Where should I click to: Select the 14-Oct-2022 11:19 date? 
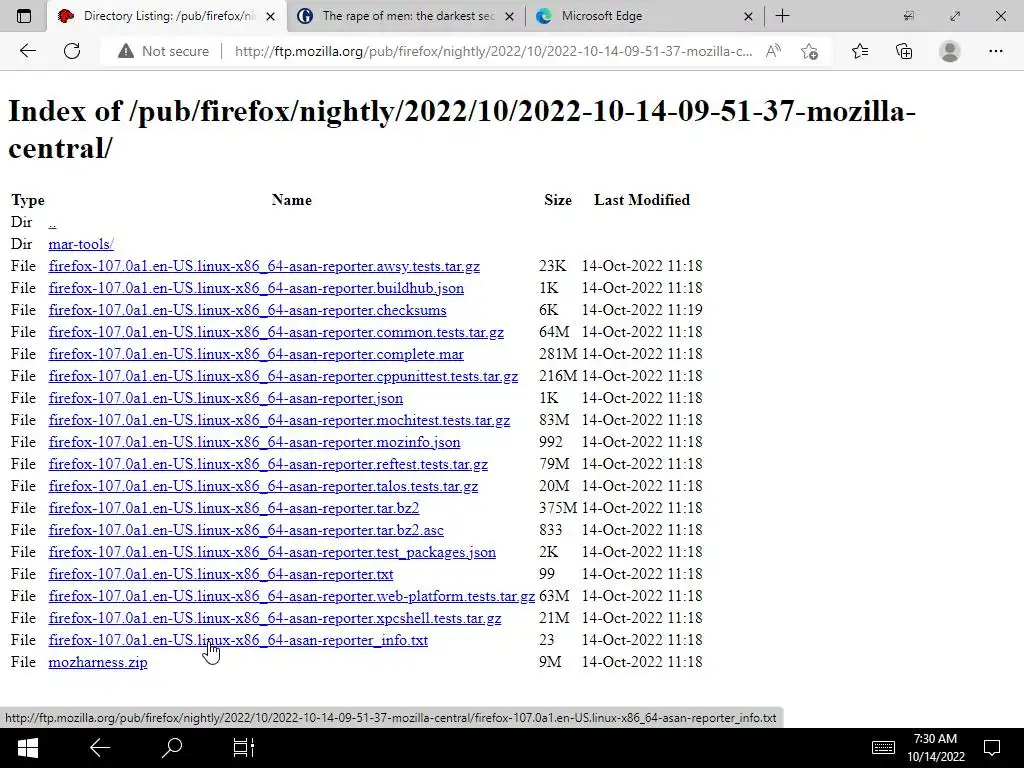(x=642, y=310)
